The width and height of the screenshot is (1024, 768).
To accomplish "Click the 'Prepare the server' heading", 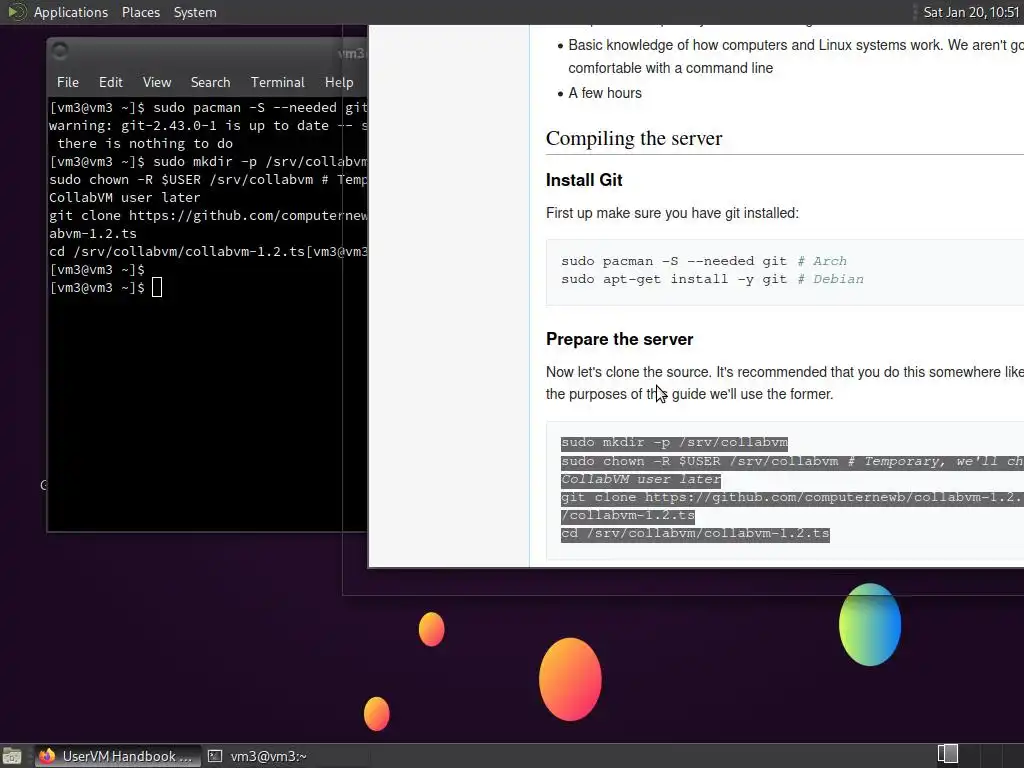I will point(619,340).
